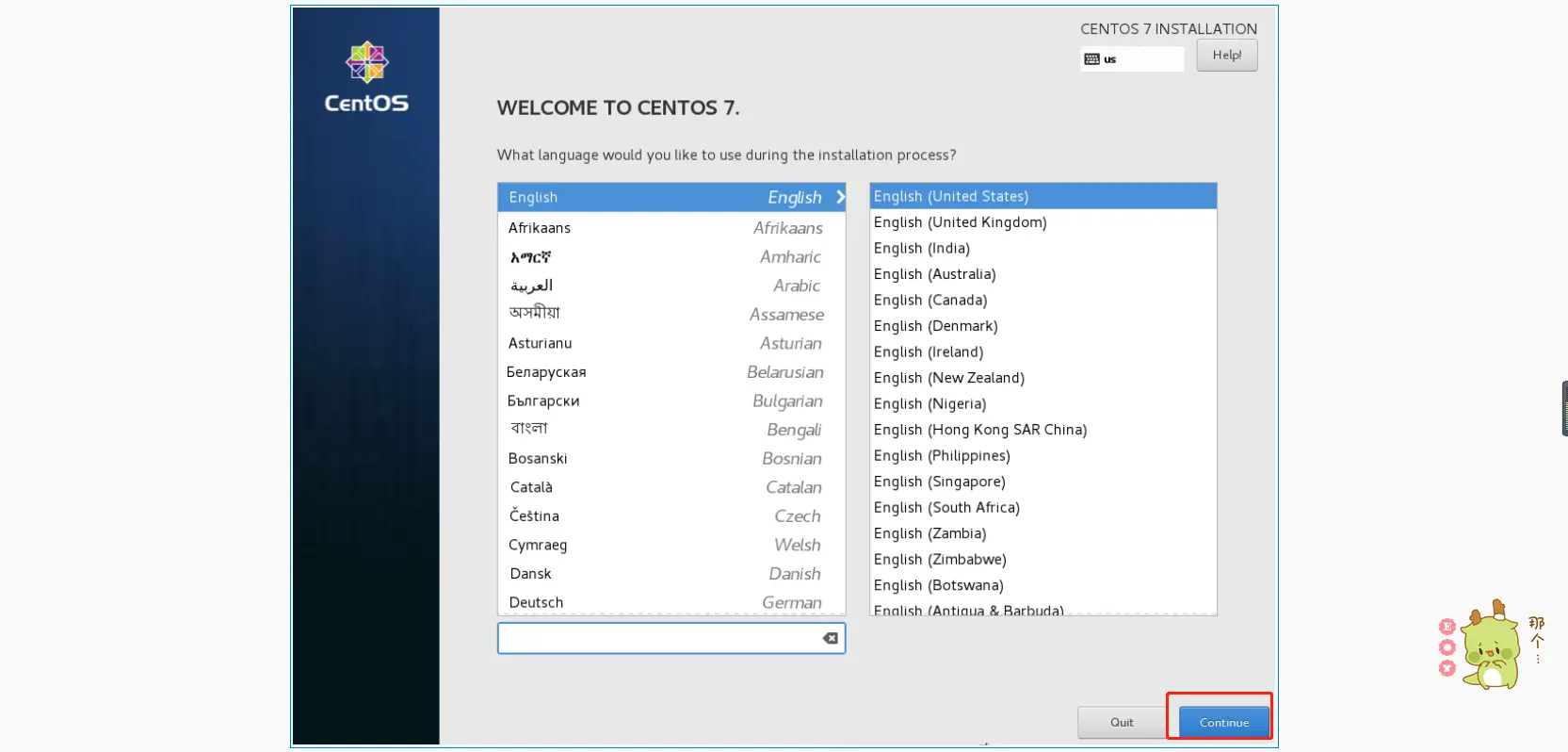The height and width of the screenshot is (752, 1568).
Task: Select the Belarusian language row
Action: coord(671,372)
